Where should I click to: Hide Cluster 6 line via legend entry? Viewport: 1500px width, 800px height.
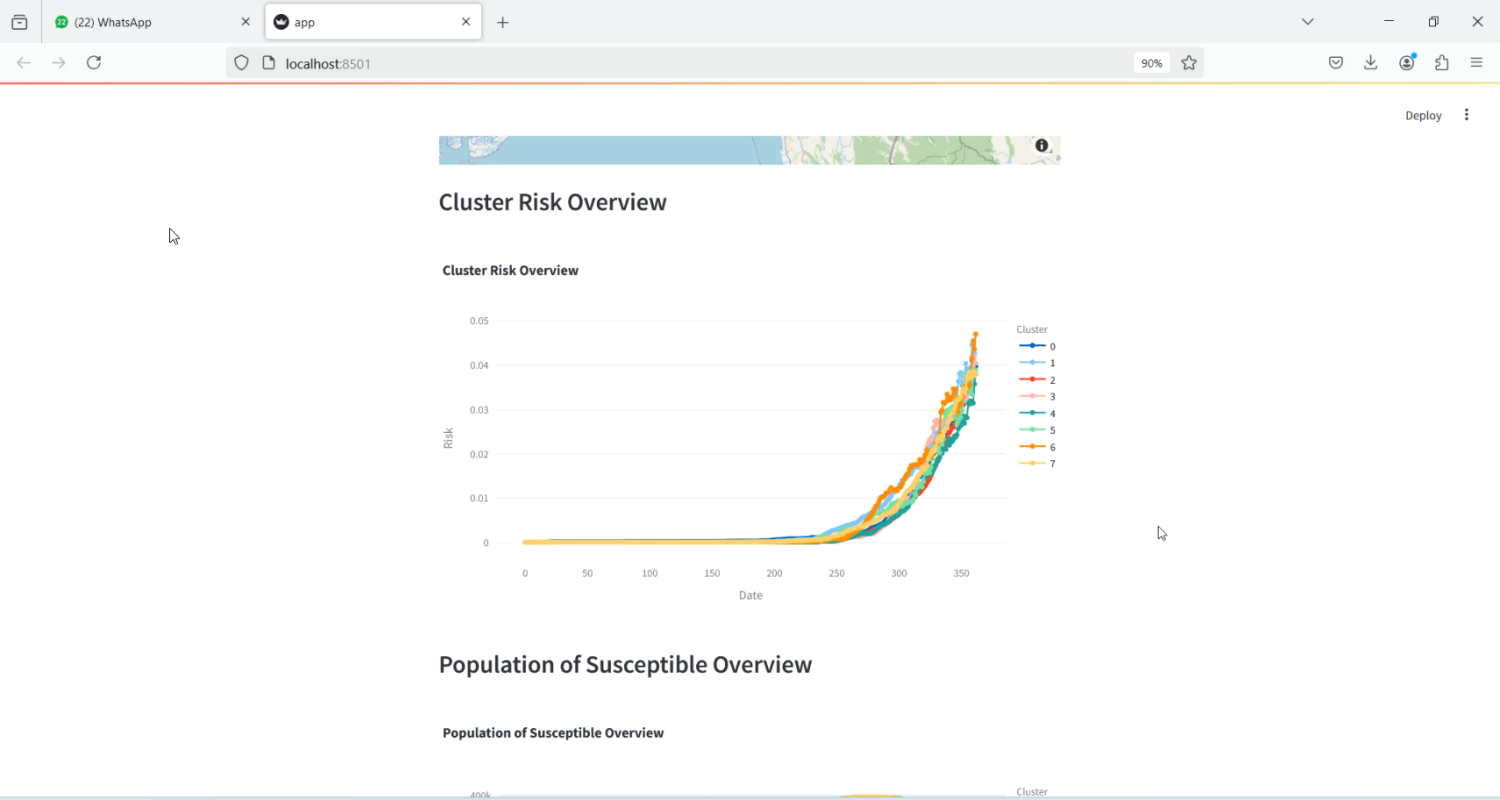click(1037, 447)
